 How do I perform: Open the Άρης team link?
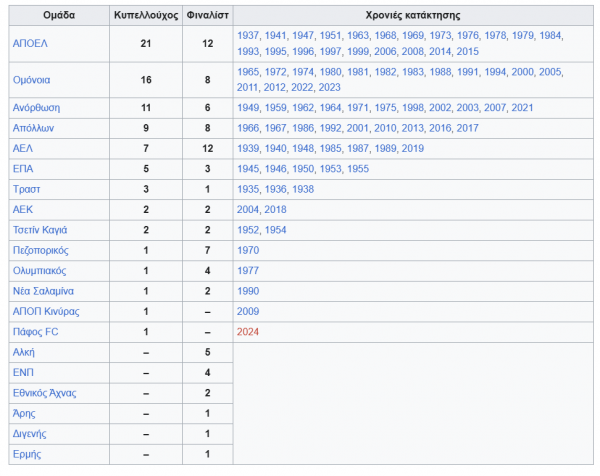point(24,413)
